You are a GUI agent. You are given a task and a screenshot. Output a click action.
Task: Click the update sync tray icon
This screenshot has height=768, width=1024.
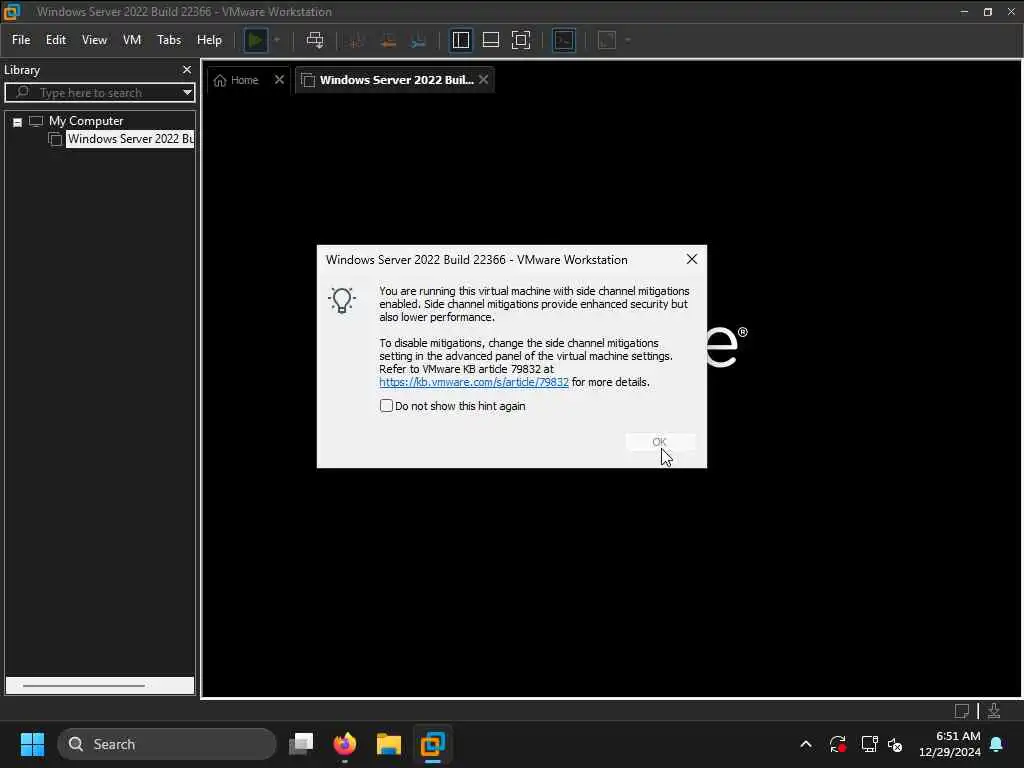(x=838, y=744)
